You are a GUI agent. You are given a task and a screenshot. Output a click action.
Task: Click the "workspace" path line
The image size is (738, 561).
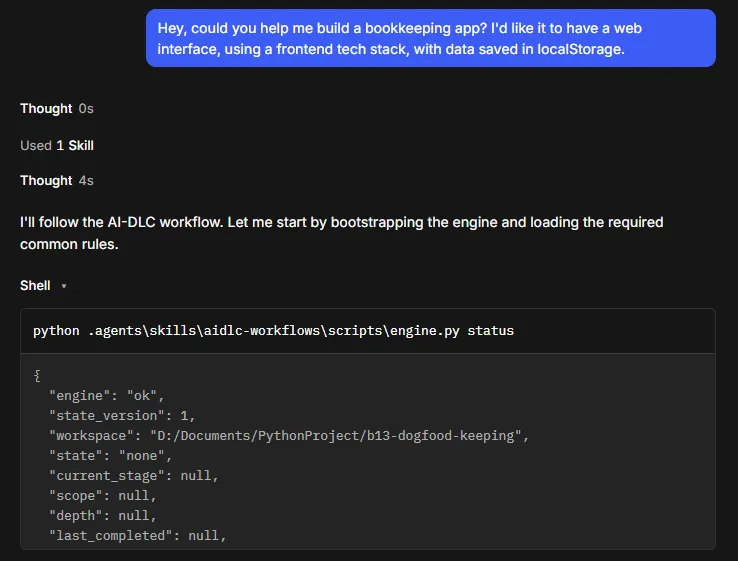tap(289, 436)
